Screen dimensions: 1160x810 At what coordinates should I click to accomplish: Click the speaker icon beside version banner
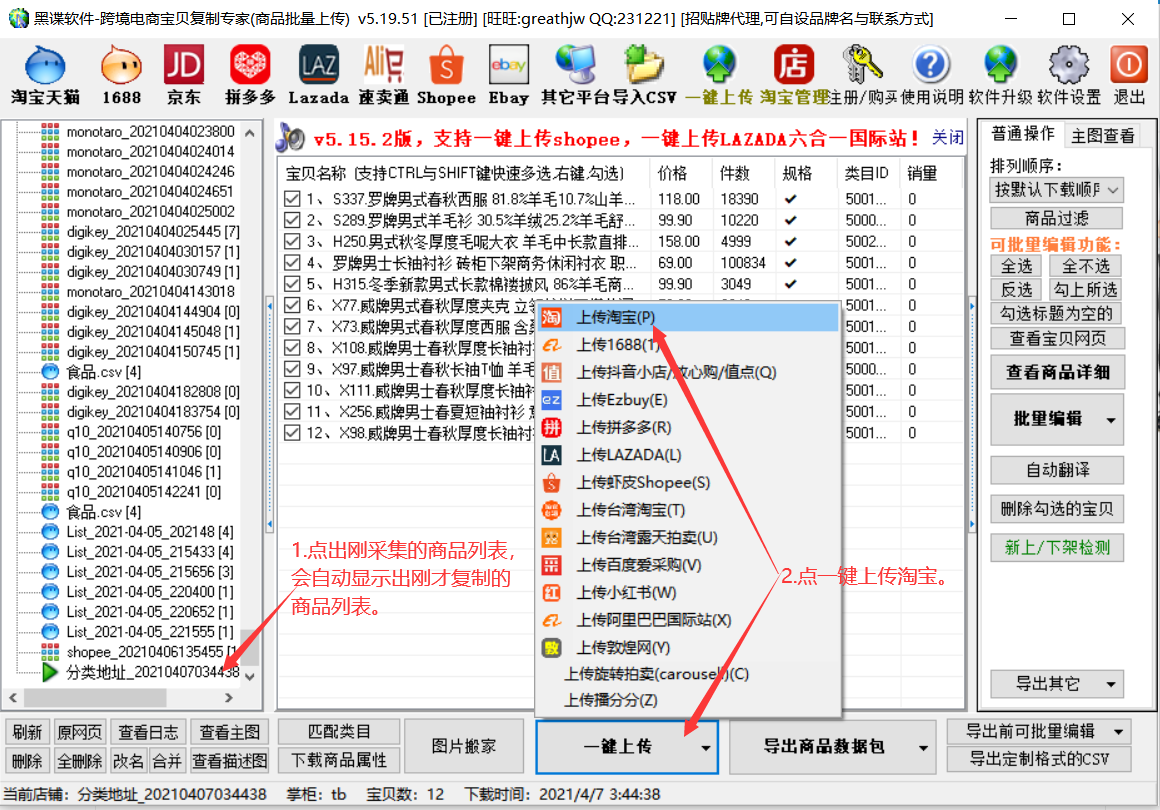pos(290,137)
